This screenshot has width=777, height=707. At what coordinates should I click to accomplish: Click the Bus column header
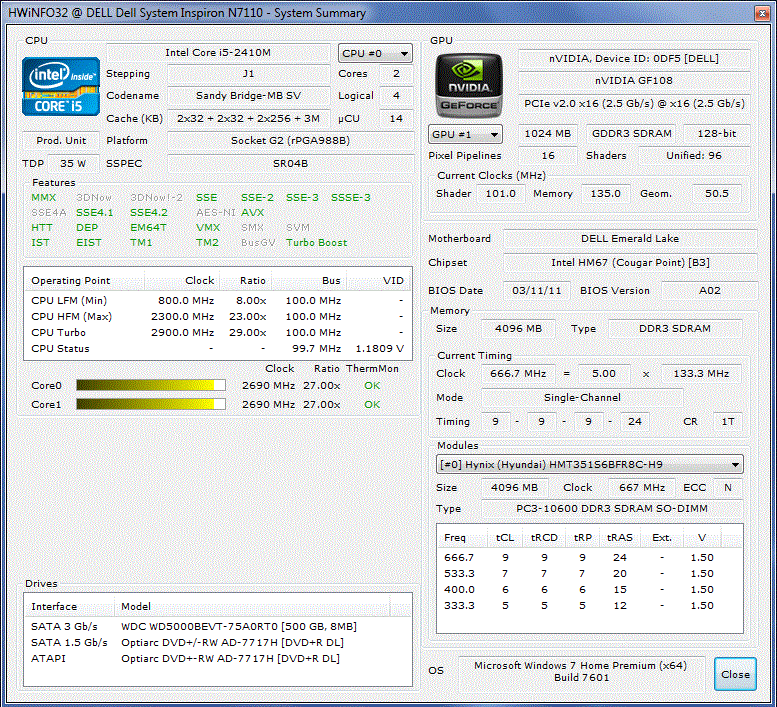[309, 280]
